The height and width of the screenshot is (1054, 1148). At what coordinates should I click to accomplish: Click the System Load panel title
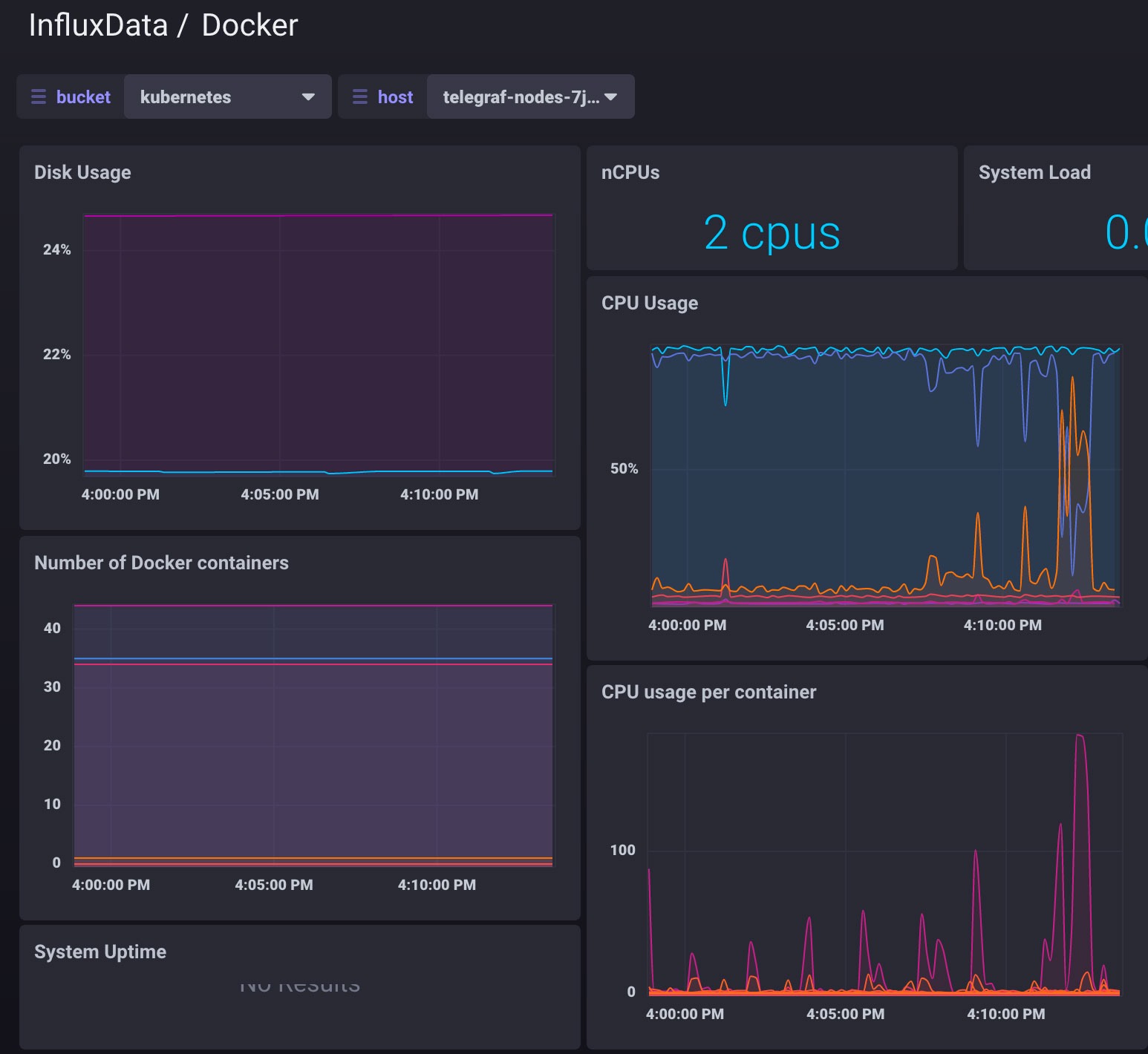[x=1034, y=172]
